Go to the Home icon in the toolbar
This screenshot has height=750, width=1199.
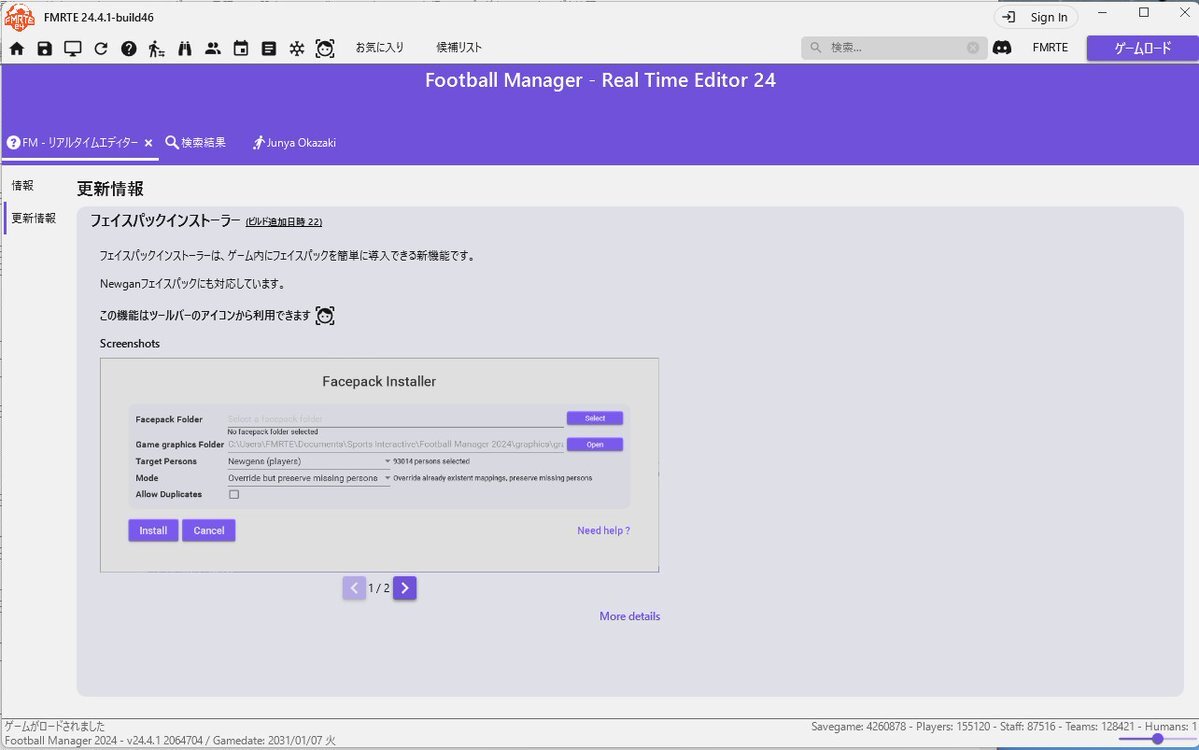click(x=17, y=48)
